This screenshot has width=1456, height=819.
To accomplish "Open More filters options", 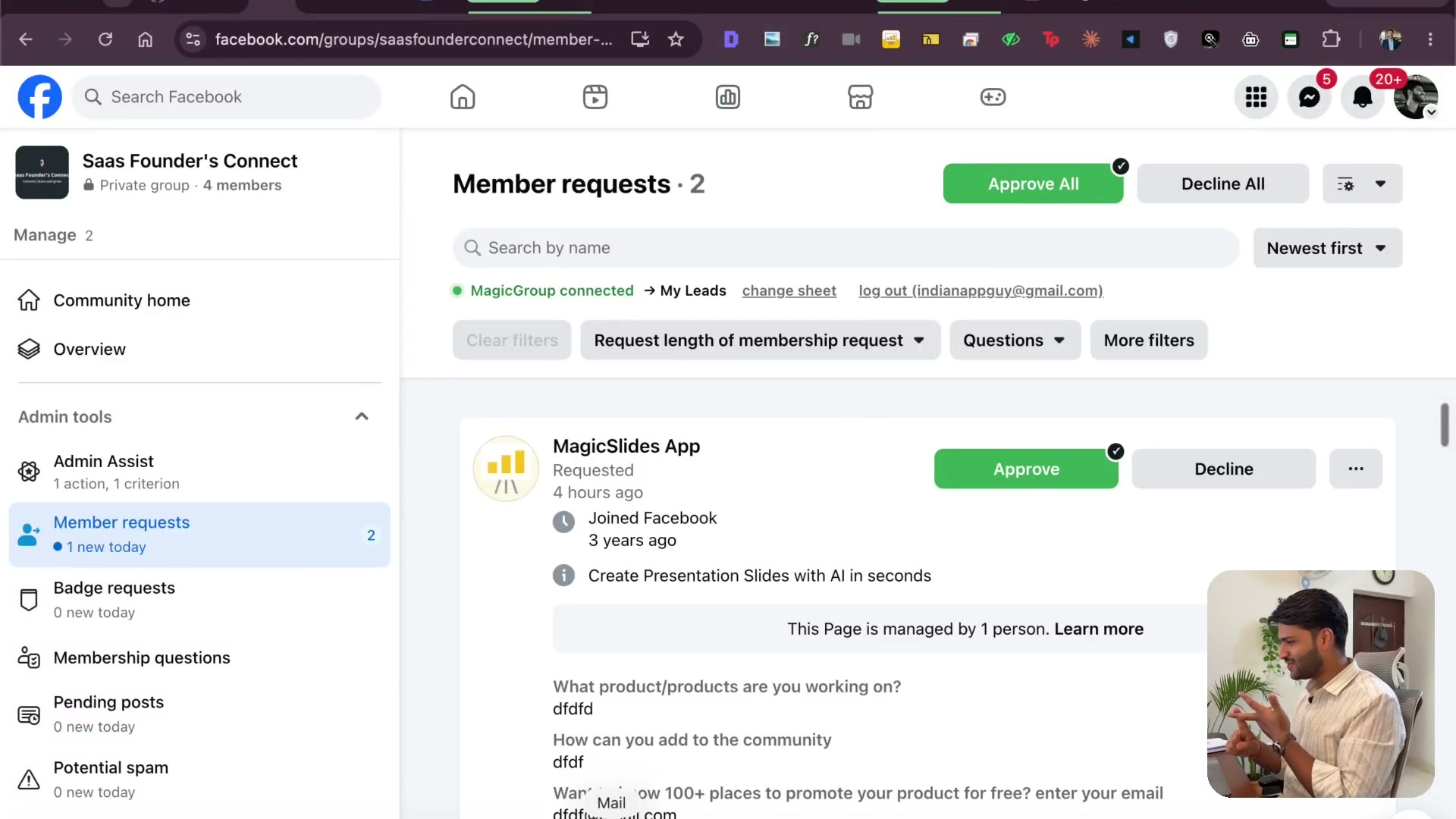I will pos(1149,340).
